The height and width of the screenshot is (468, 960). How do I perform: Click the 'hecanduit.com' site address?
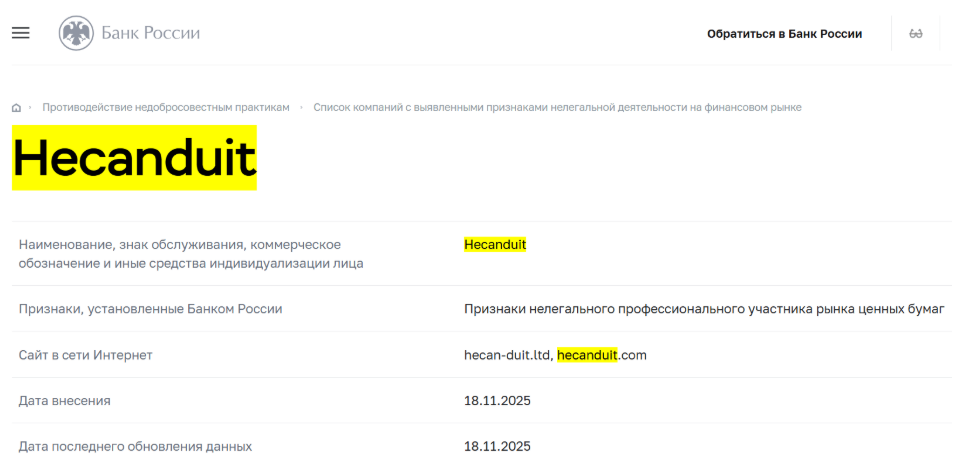pyautogui.click(x=602, y=355)
